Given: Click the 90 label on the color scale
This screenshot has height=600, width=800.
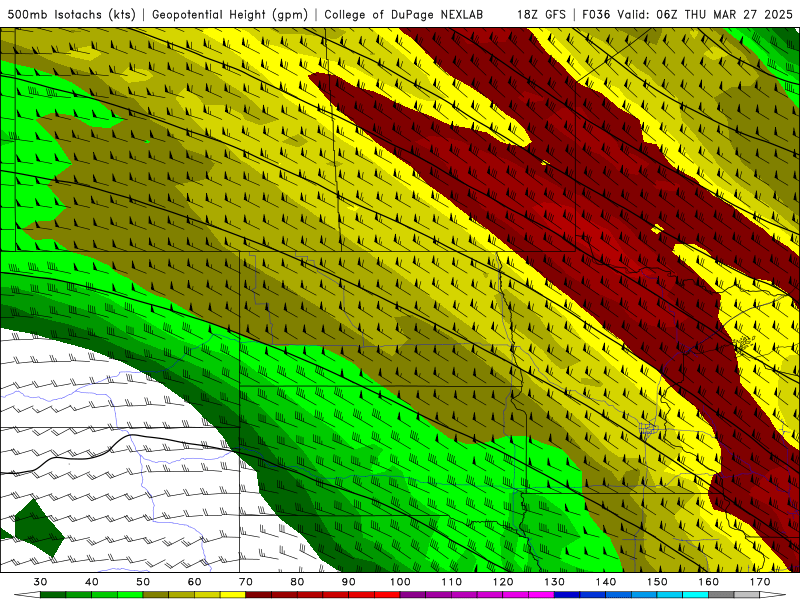Looking at the screenshot, I should 348,582.
